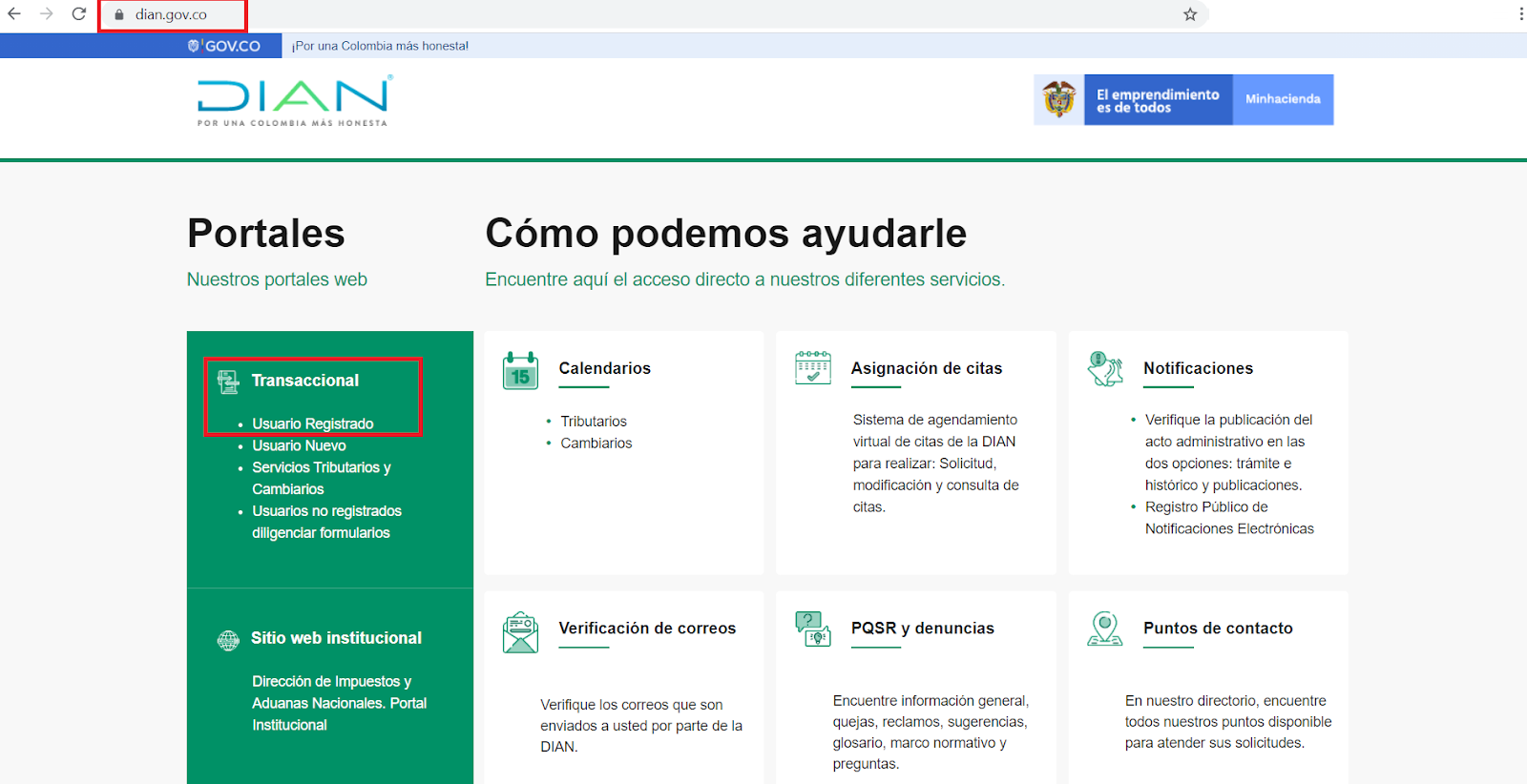
Task: Click the Cómo podemos ayudarle heading
Action: pyautogui.click(x=726, y=233)
